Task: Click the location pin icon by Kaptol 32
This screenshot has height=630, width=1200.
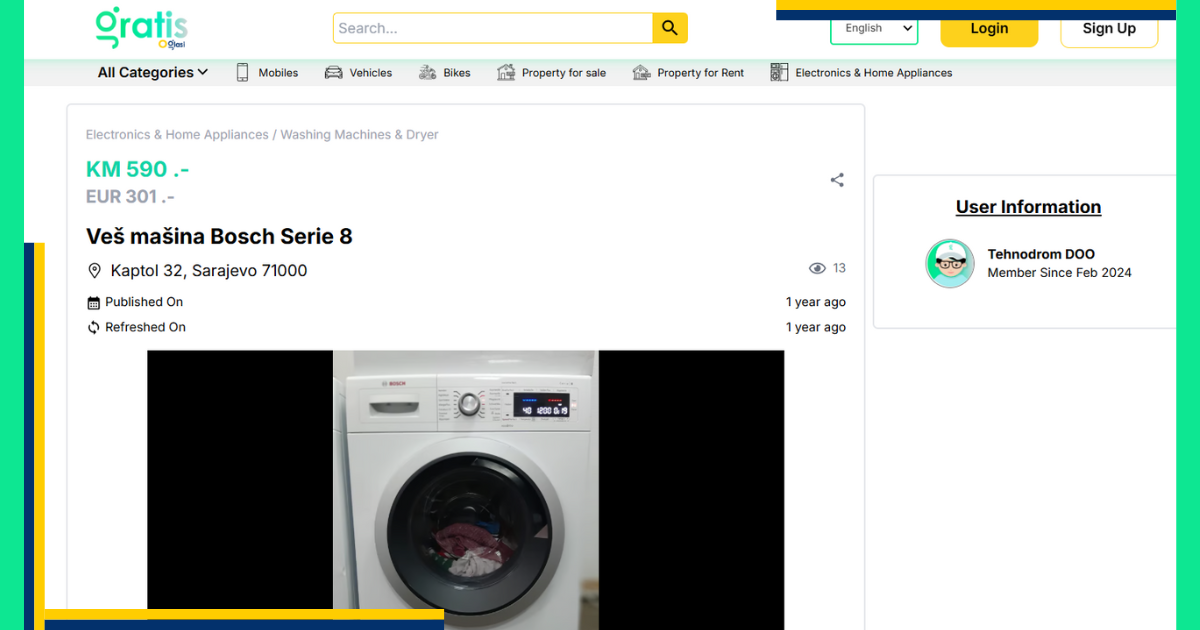Action: [95, 270]
